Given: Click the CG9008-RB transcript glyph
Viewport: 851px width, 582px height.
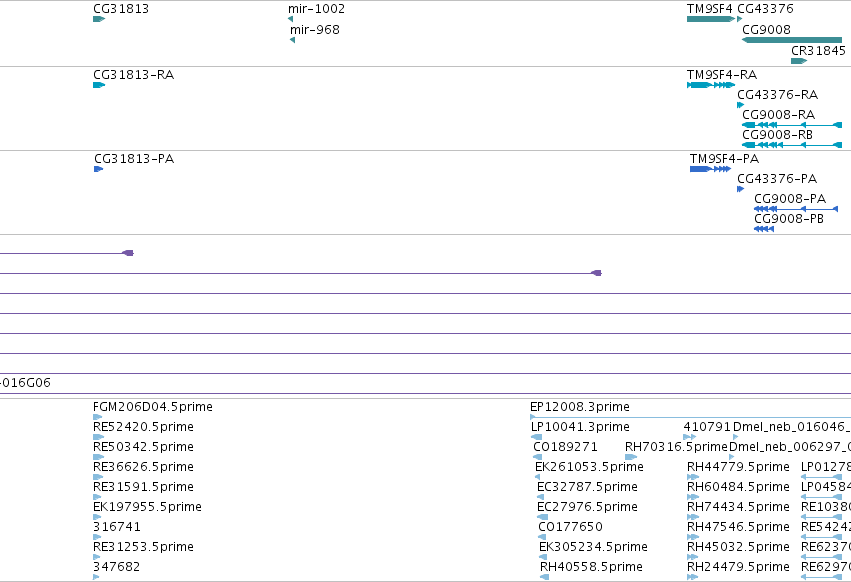Looking at the screenshot, I should point(792,145).
